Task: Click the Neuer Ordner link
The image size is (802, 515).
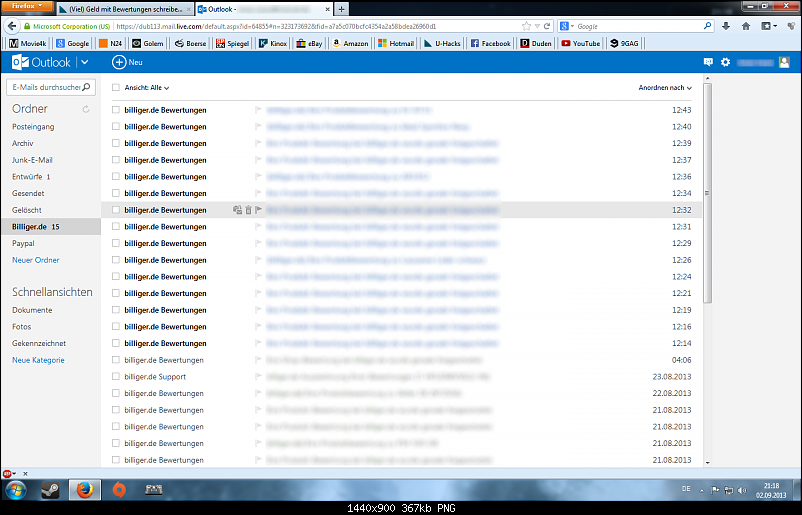Action: 36,260
